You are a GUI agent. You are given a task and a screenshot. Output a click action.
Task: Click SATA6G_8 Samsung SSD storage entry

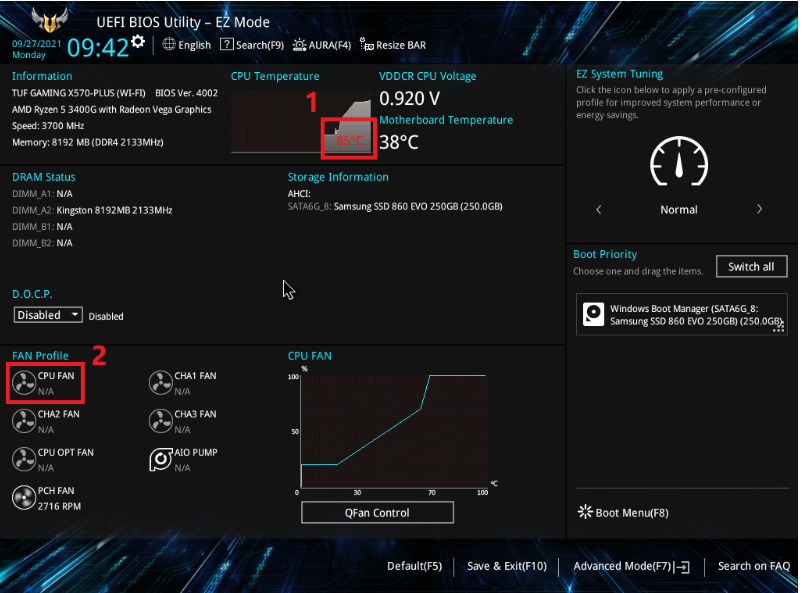click(395, 207)
